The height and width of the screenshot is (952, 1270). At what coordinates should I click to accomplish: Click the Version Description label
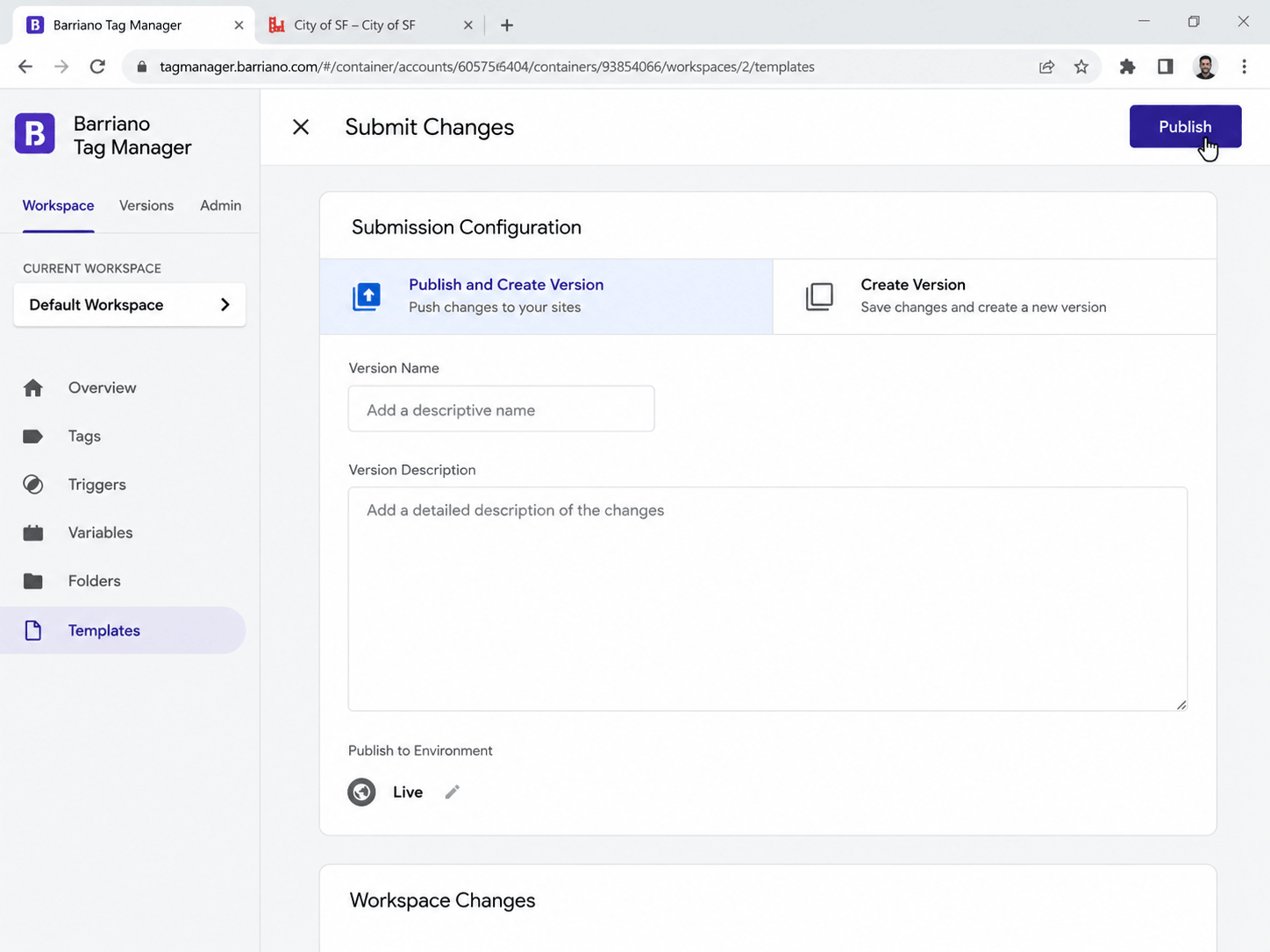(412, 470)
